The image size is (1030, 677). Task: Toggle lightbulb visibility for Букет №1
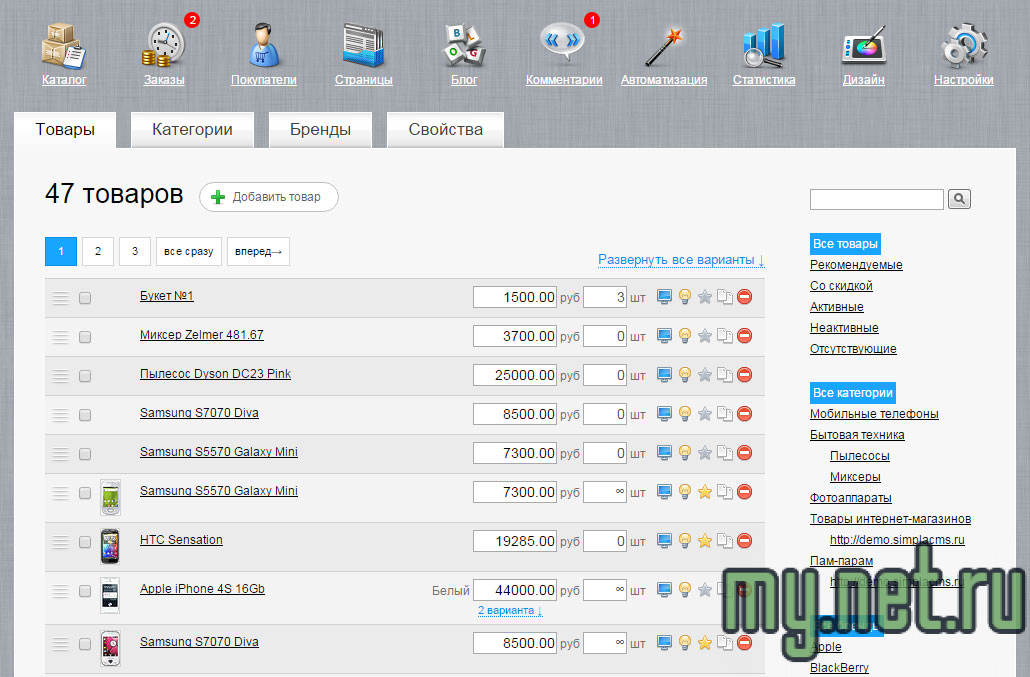(x=685, y=296)
